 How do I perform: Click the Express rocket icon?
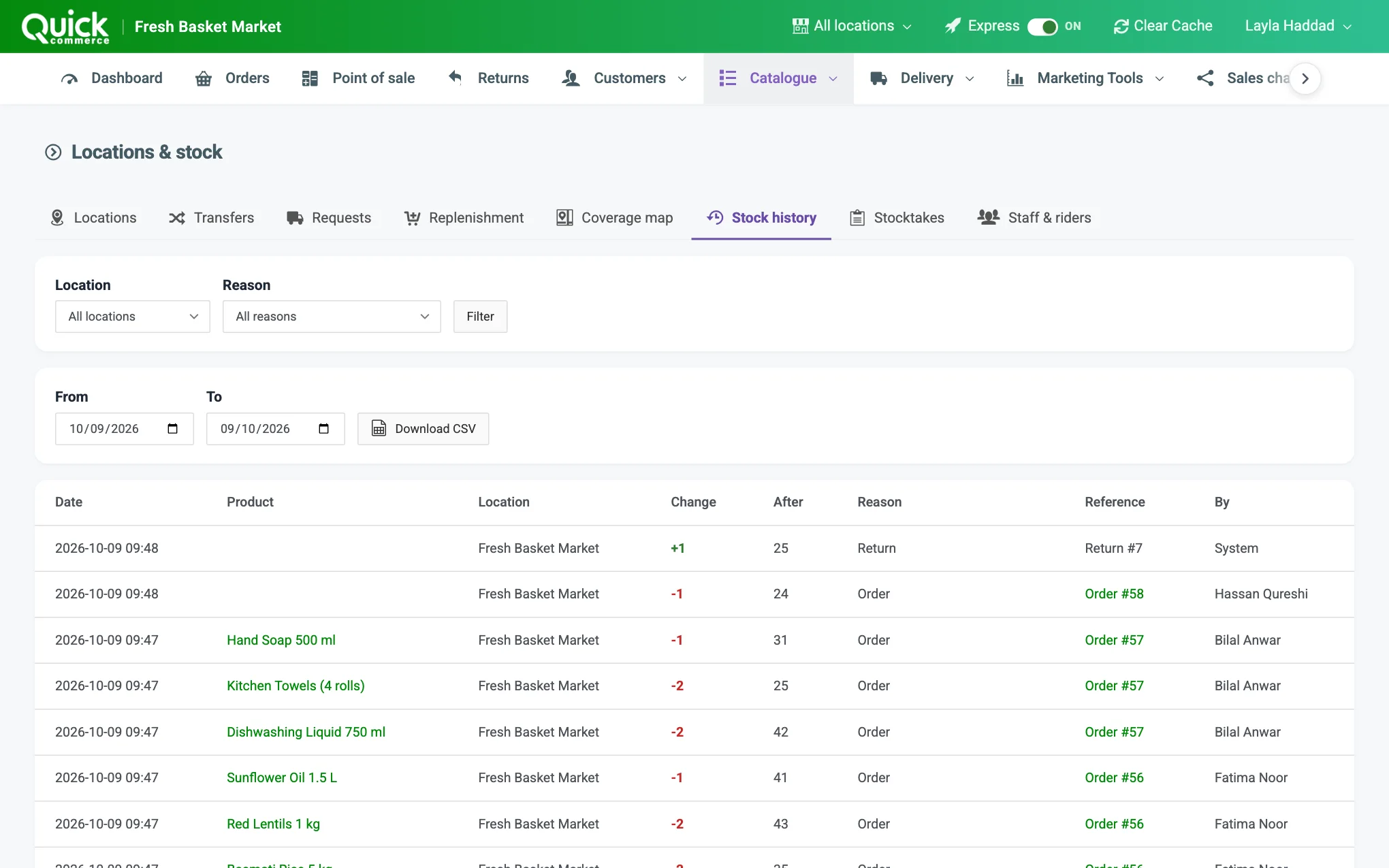click(x=953, y=26)
